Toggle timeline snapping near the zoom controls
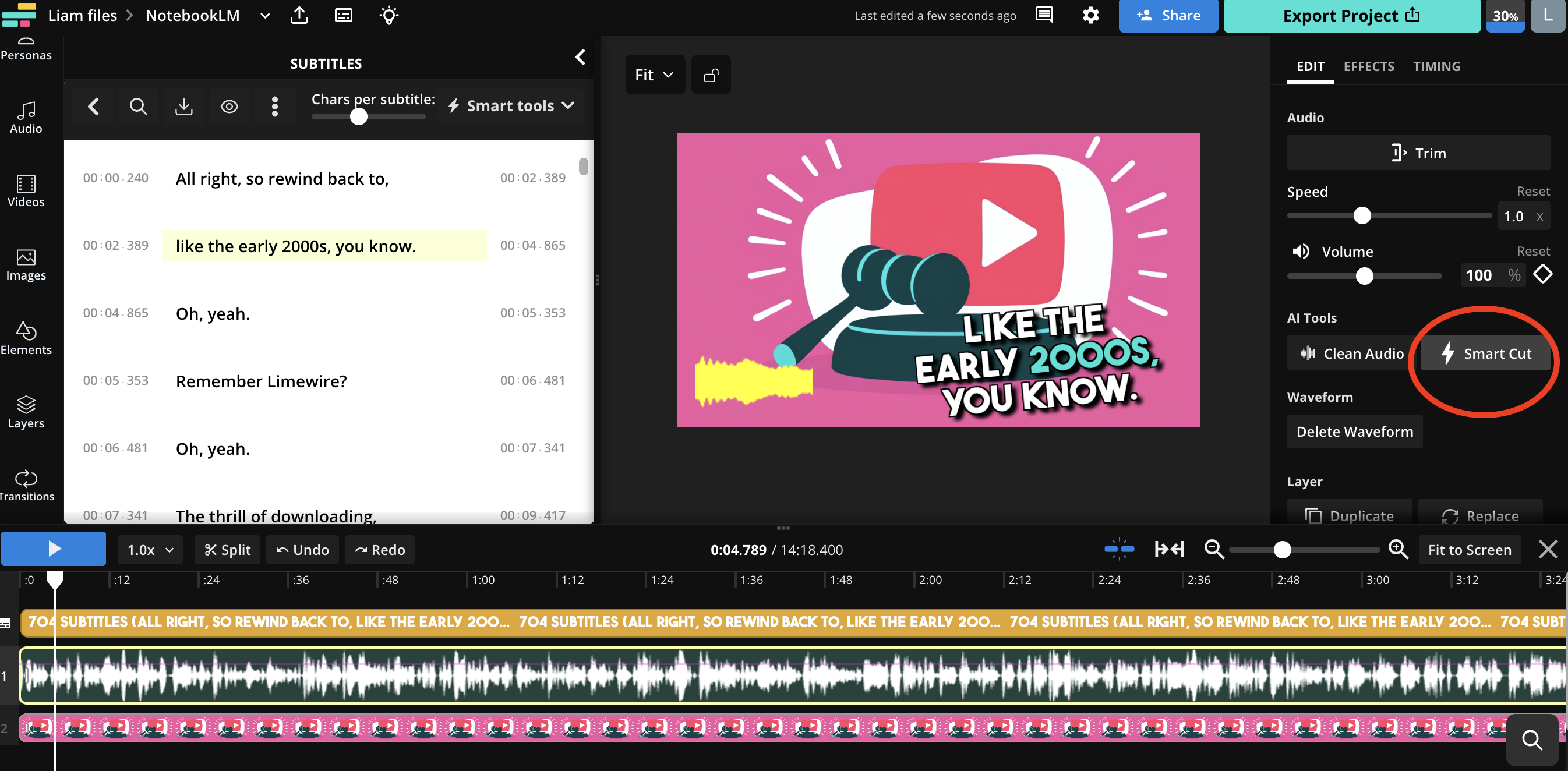Image resolution: width=1568 pixels, height=771 pixels. [x=1119, y=549]
